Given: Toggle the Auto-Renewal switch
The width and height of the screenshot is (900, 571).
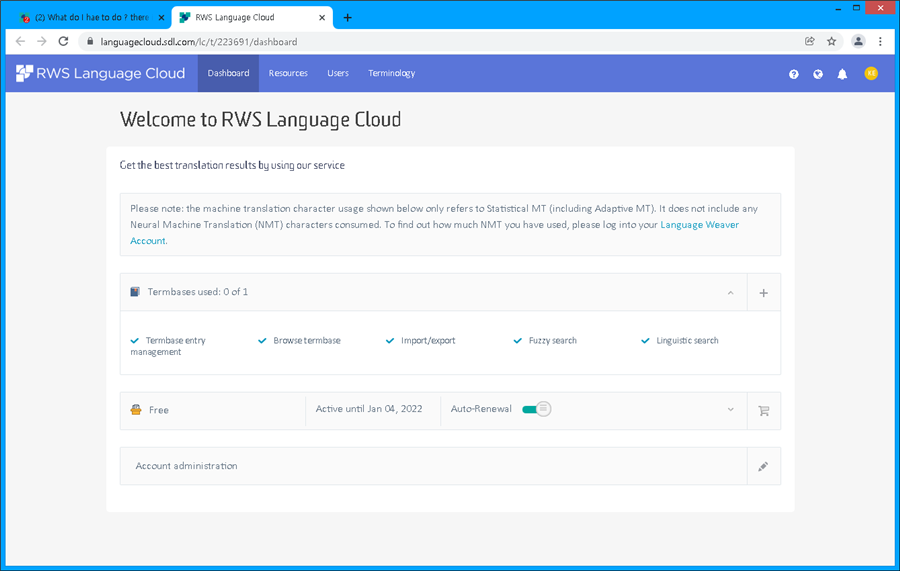Looking at the screenshot, I should (537, 409).
